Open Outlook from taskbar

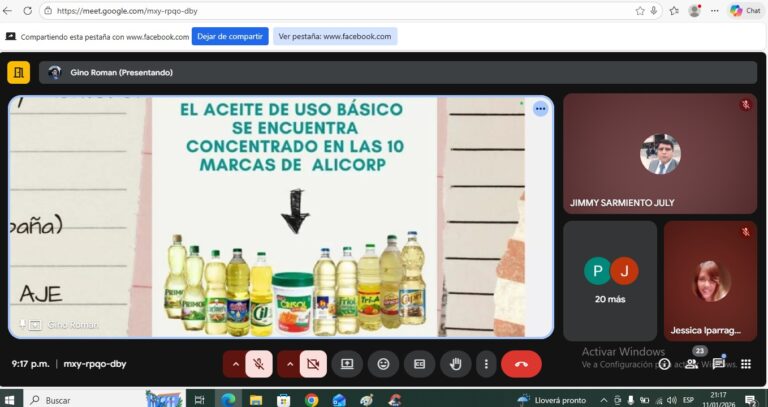coord(339,400)
